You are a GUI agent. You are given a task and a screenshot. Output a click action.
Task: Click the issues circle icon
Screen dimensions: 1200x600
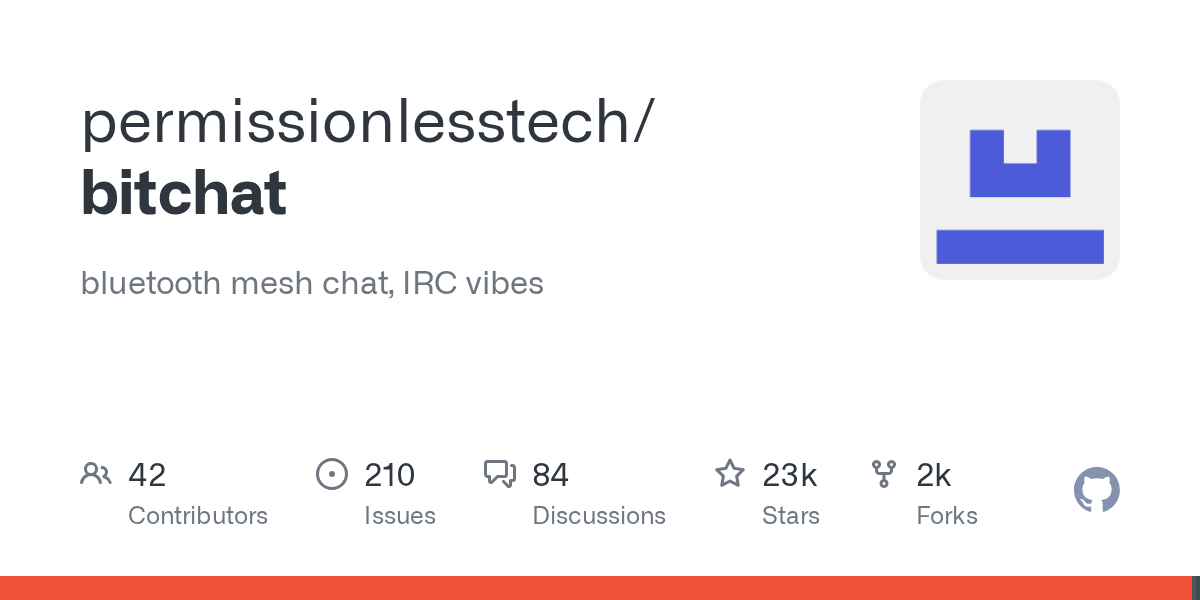[x=331, y=474]
